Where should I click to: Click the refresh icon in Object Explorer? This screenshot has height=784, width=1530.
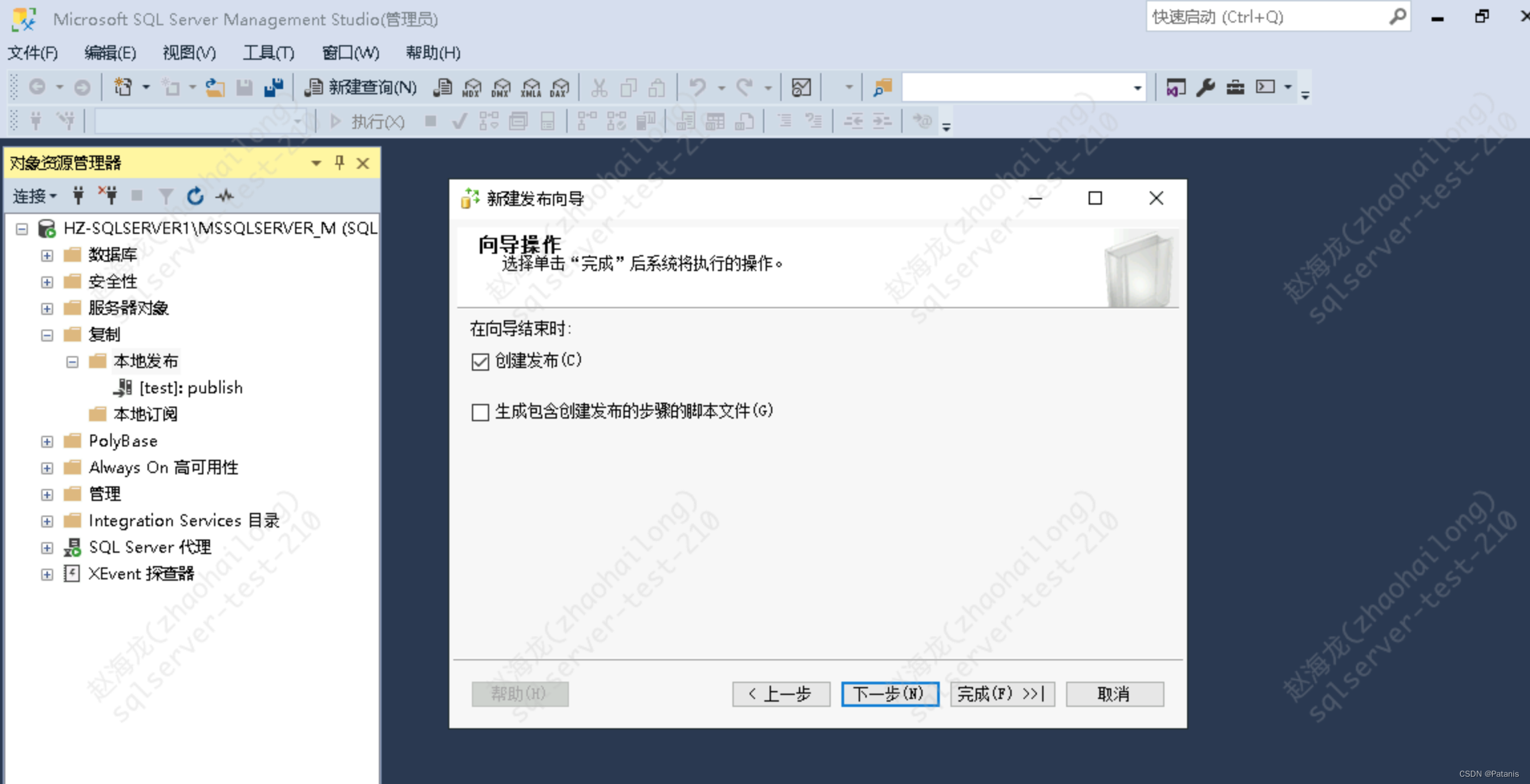pyautogui.click(x=195, y=196)
